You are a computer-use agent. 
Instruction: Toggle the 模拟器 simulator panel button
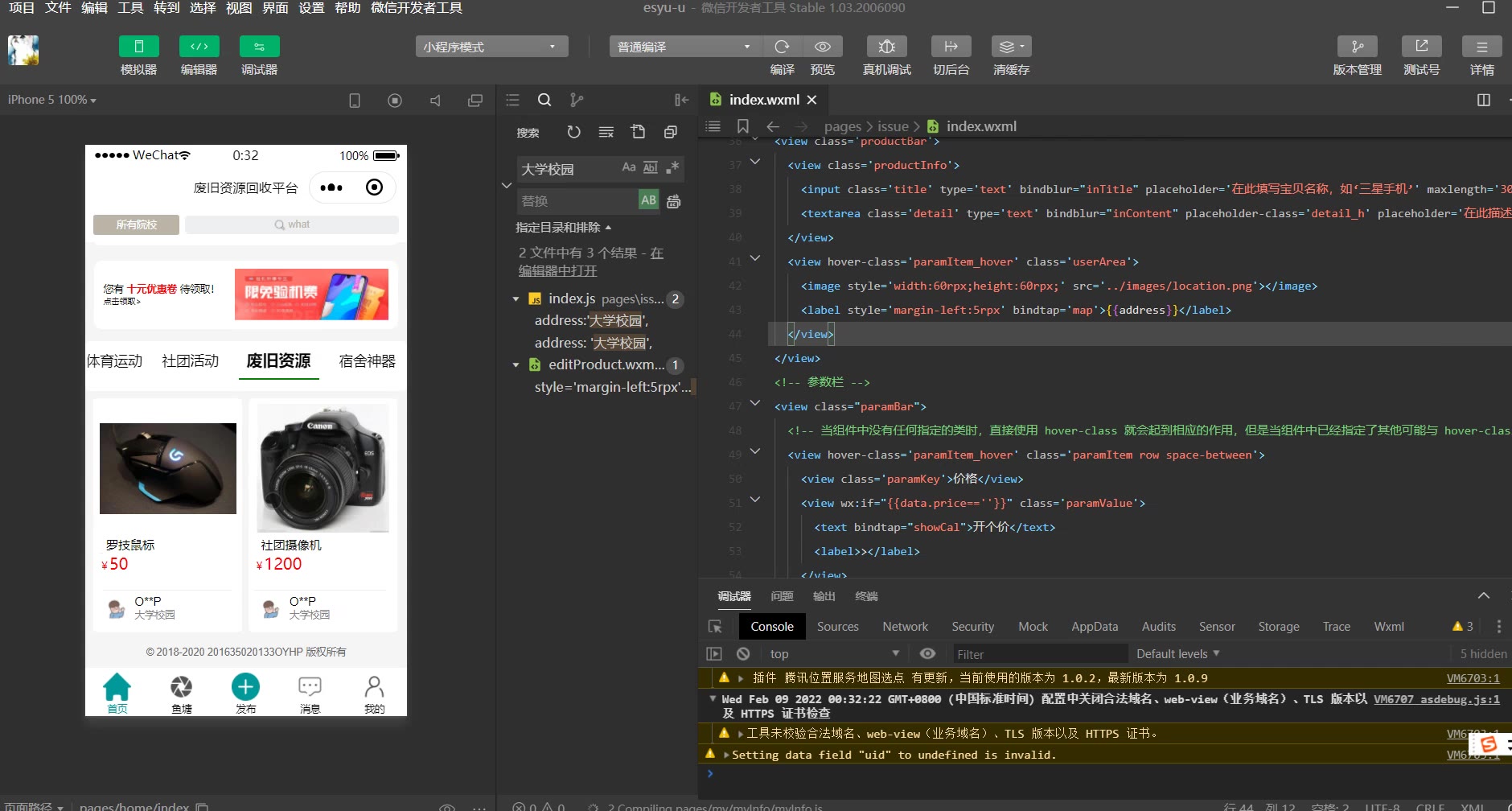pyautogui.click(x=138, y=47)
